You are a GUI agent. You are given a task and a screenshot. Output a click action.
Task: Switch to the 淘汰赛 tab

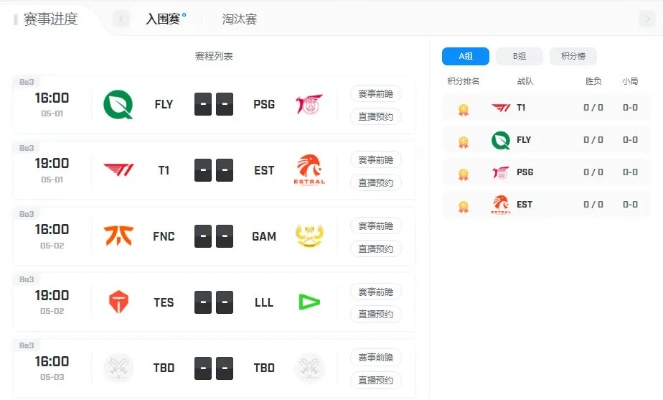point(239,19)
